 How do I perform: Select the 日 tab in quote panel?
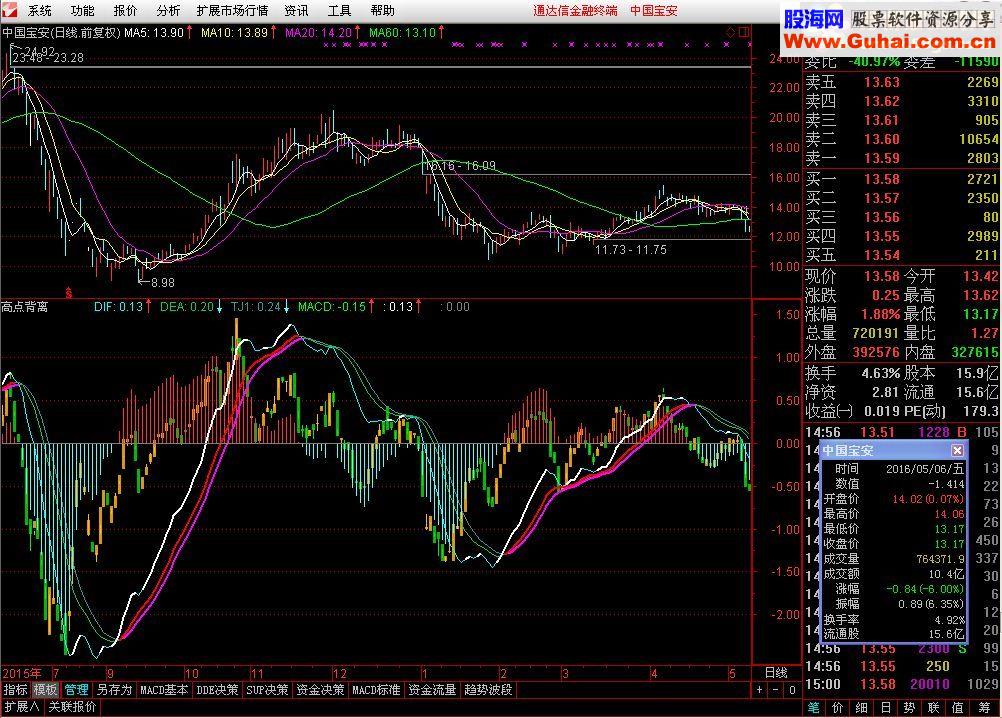coord(886,707)
